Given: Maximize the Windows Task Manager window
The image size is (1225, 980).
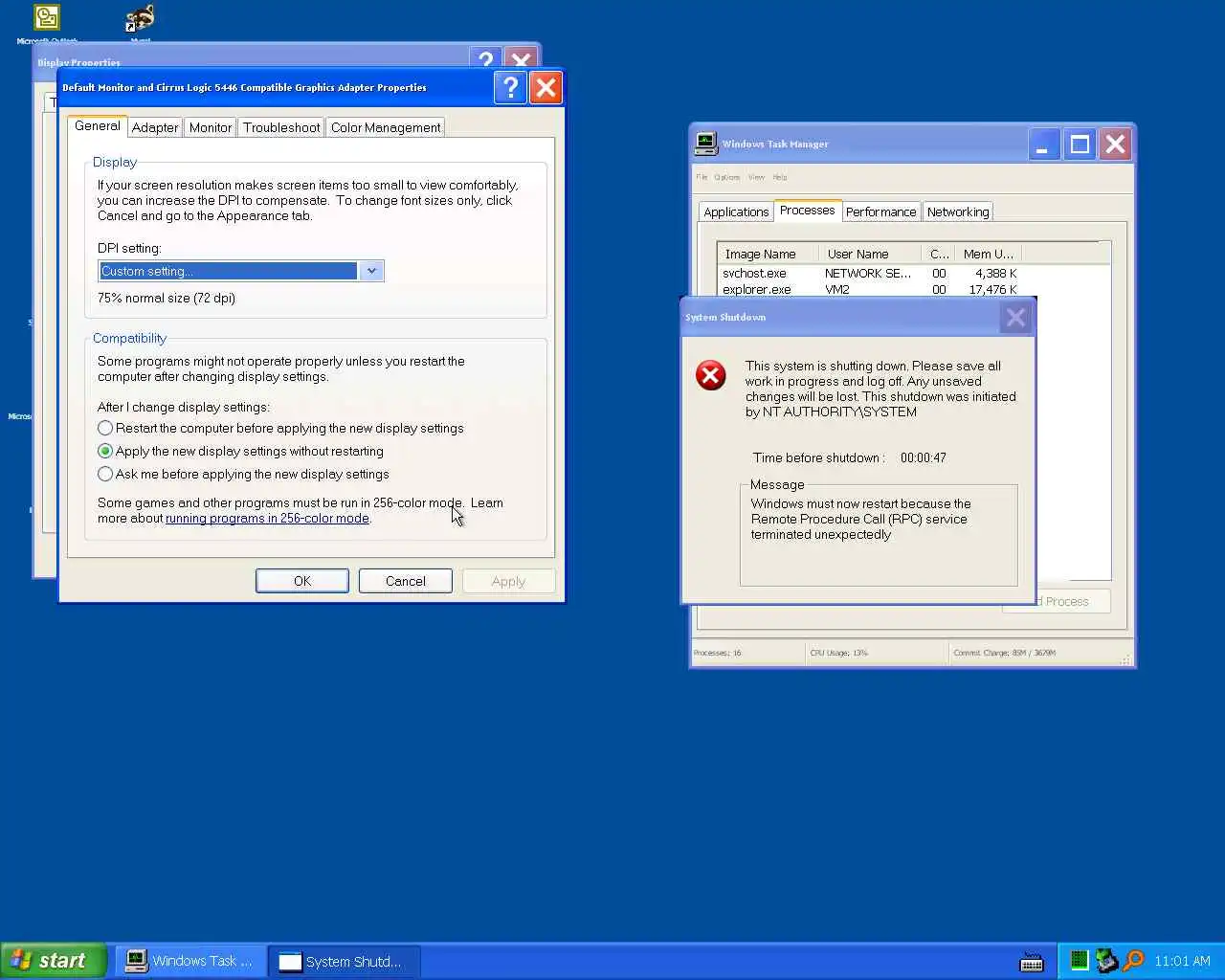Looking at the screenshot, I should 1080,145.
